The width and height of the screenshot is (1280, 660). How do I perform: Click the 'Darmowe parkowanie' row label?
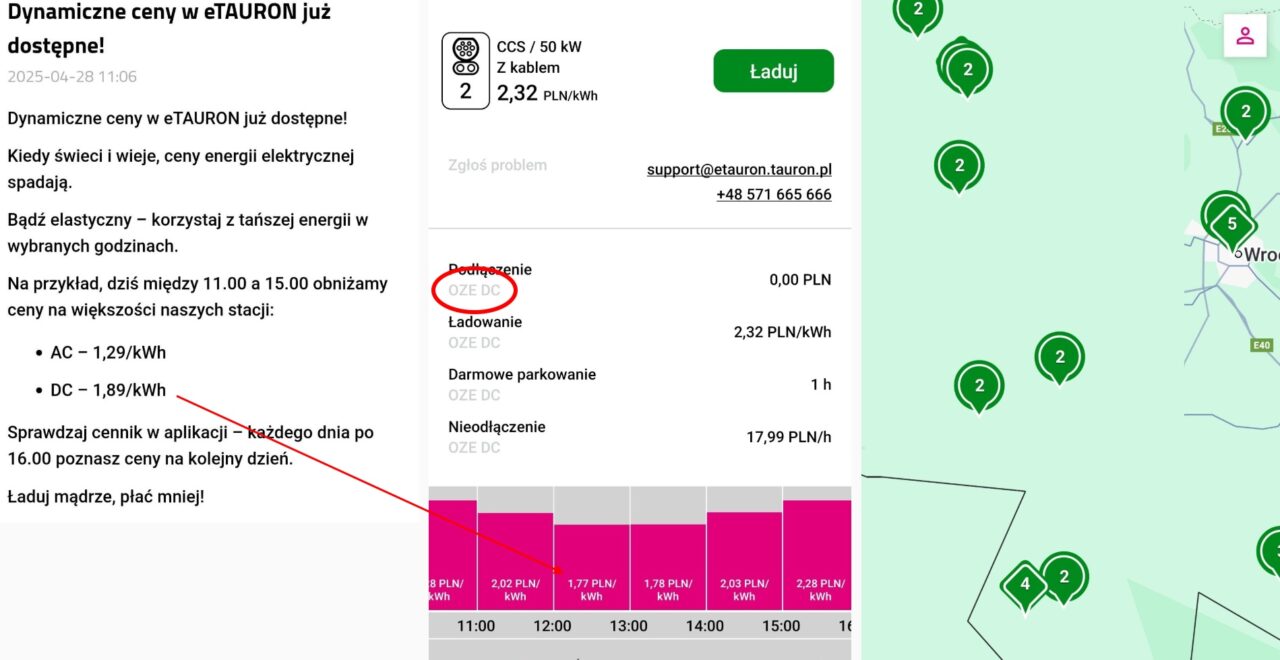522,374
